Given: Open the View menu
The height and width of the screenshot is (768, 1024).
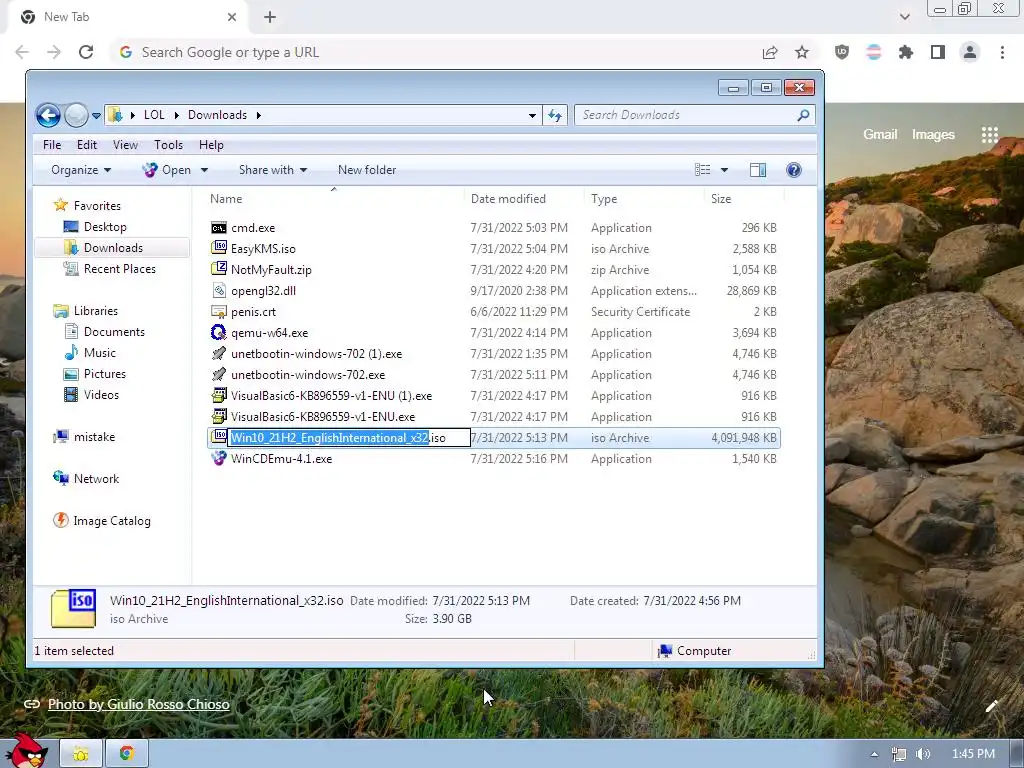Looking at the screenshot, I should tap(125, 145).
